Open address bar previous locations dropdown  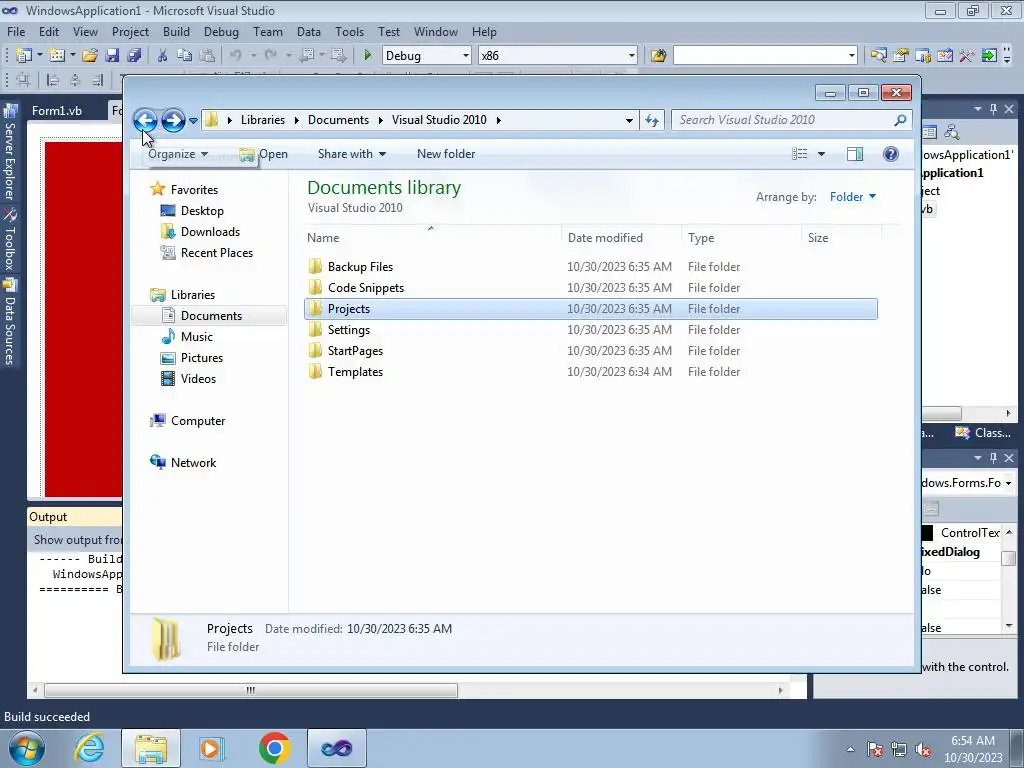pos(629,120)
